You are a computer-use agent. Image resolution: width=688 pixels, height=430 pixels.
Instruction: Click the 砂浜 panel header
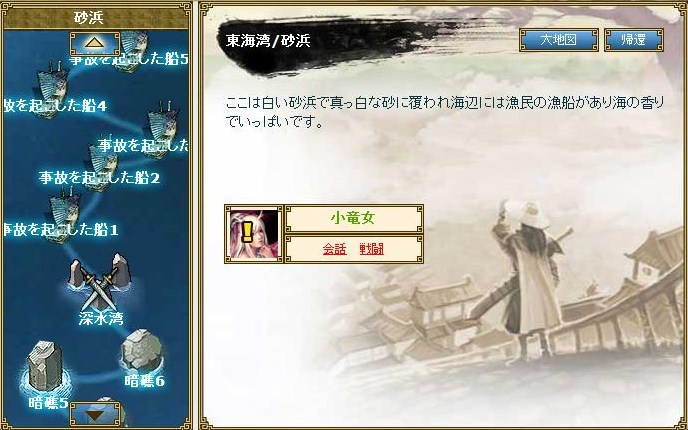[96, 17]
